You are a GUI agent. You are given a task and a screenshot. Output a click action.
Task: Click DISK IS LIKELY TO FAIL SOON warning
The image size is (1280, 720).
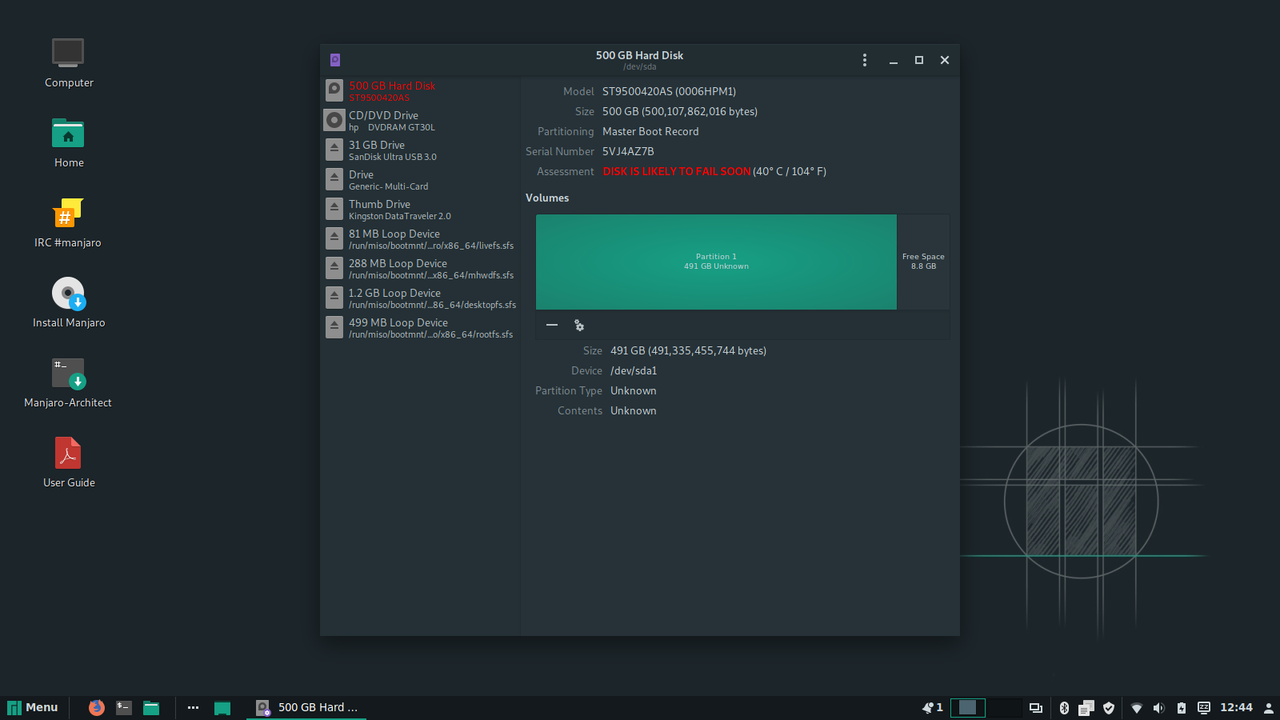pos(676,171)
